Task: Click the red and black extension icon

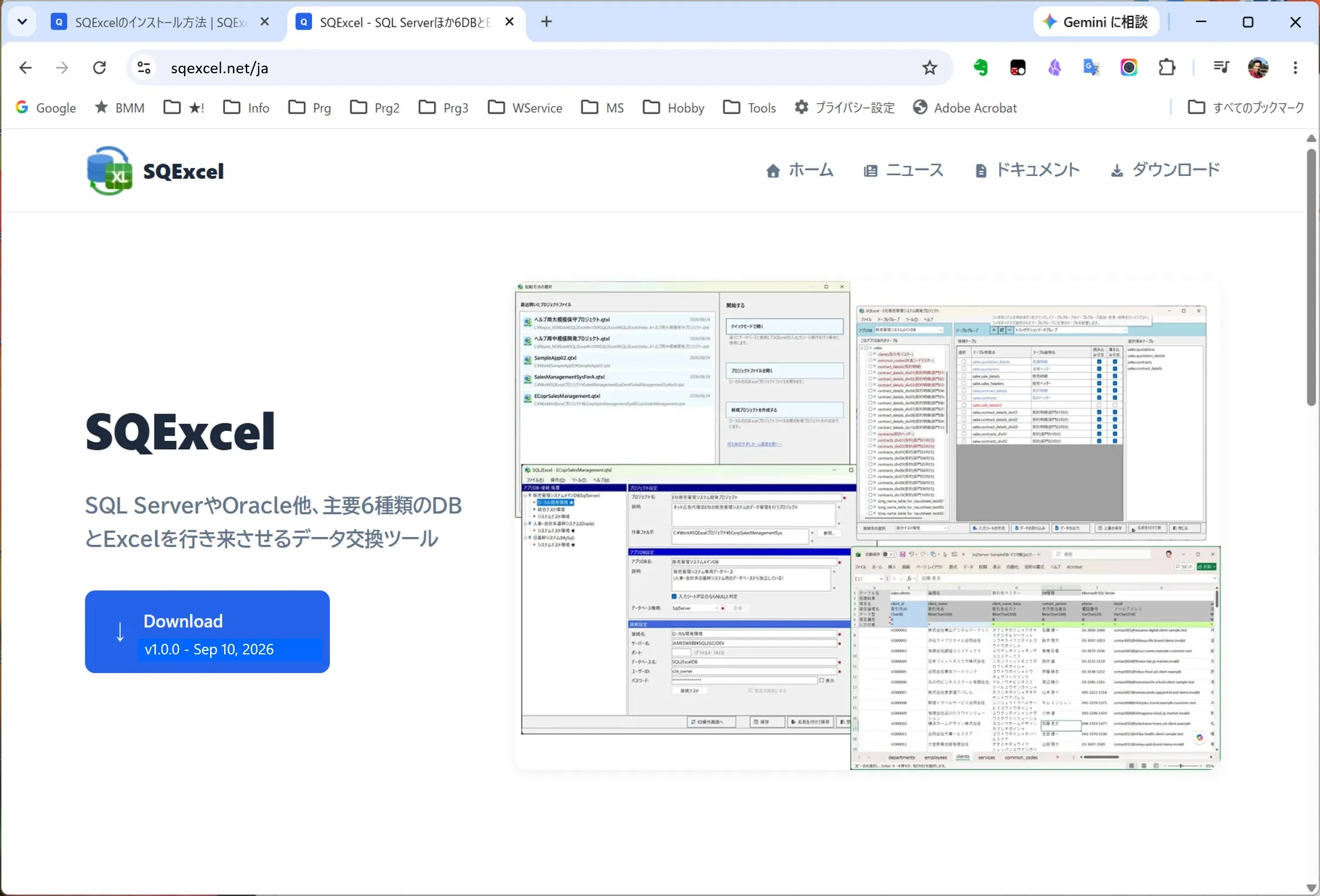Action: coord(1018,68)
